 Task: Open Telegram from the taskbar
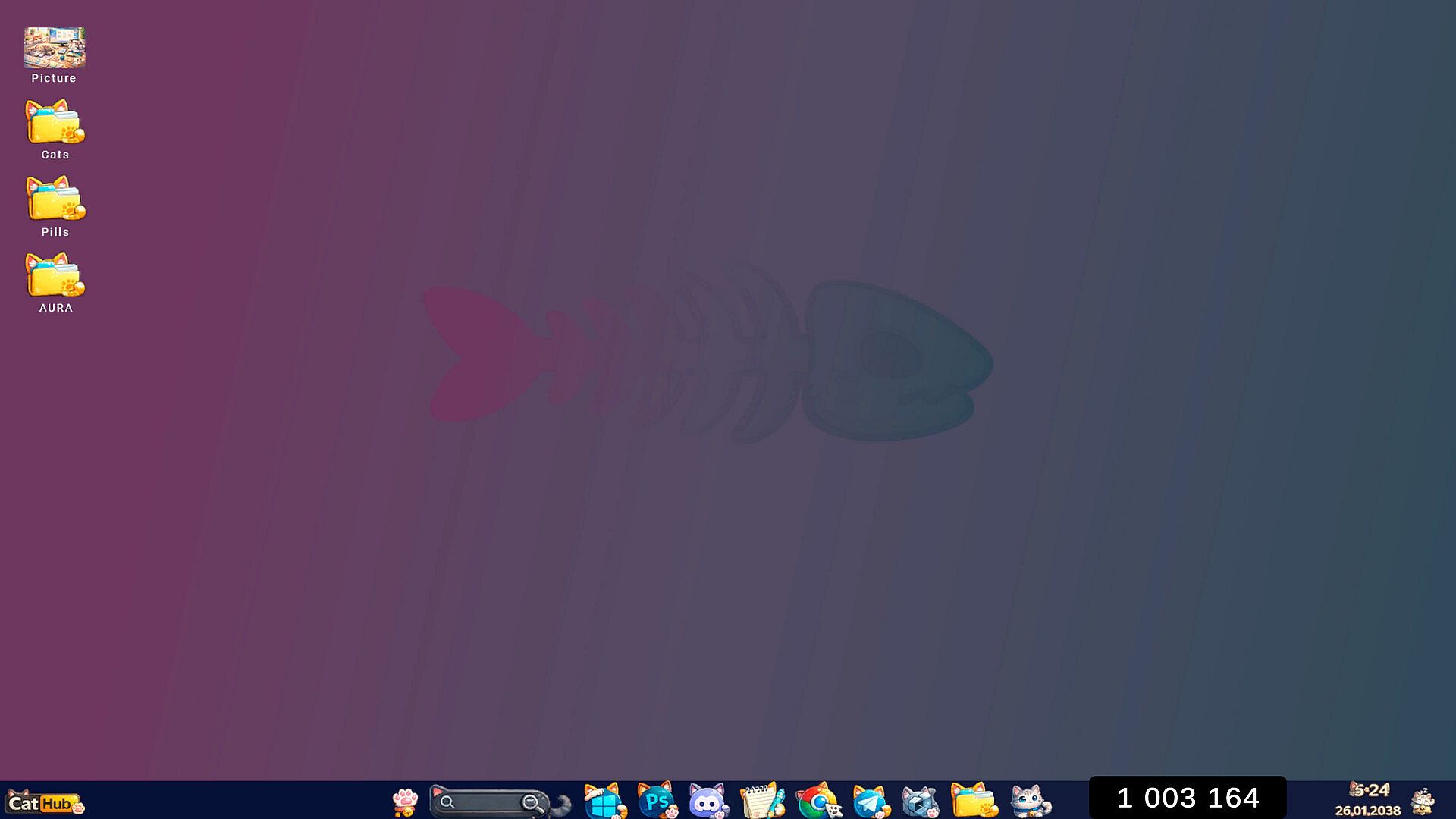[870, 802]
